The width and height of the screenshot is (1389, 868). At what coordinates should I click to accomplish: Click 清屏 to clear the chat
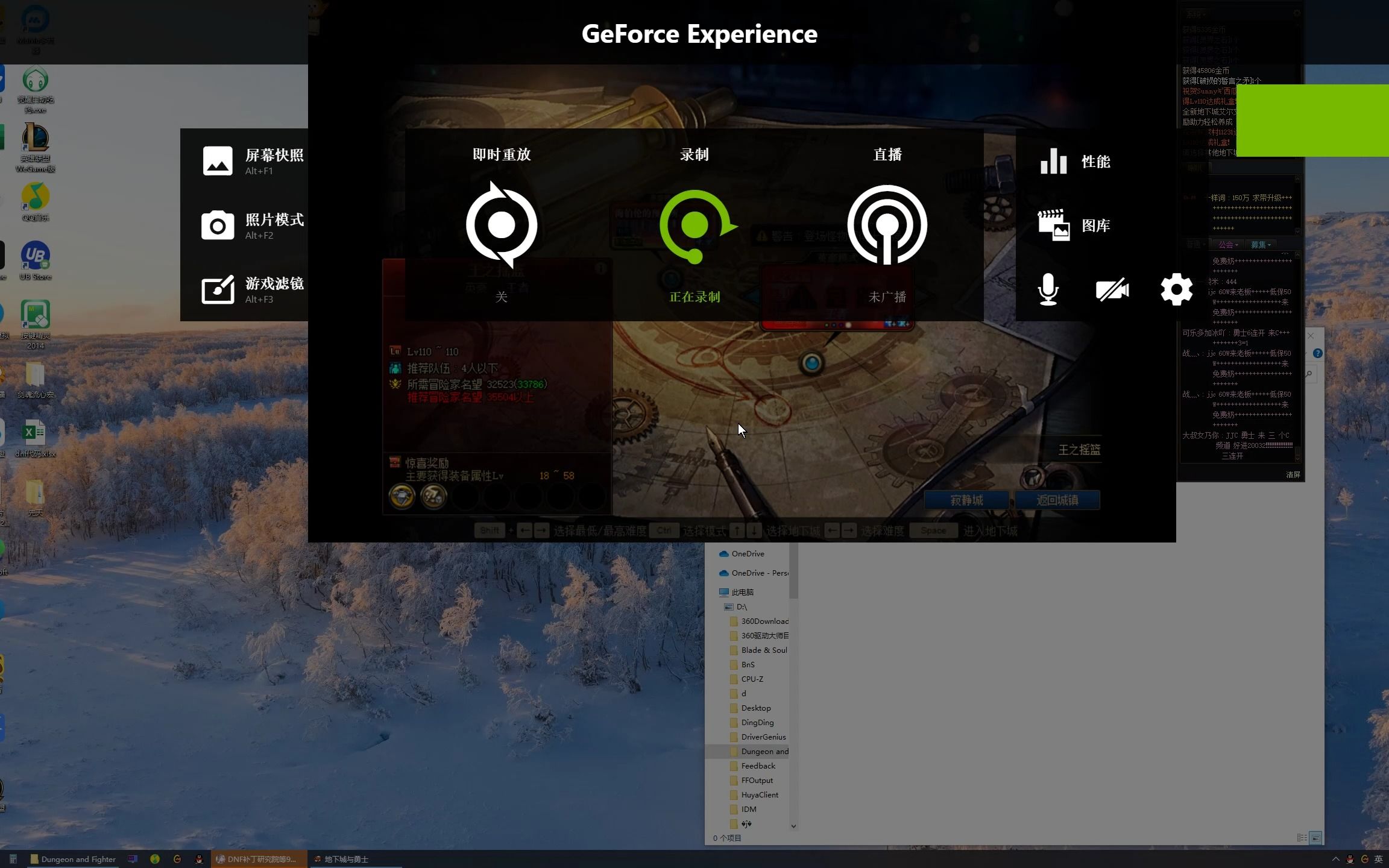(x=1293, y=475)
